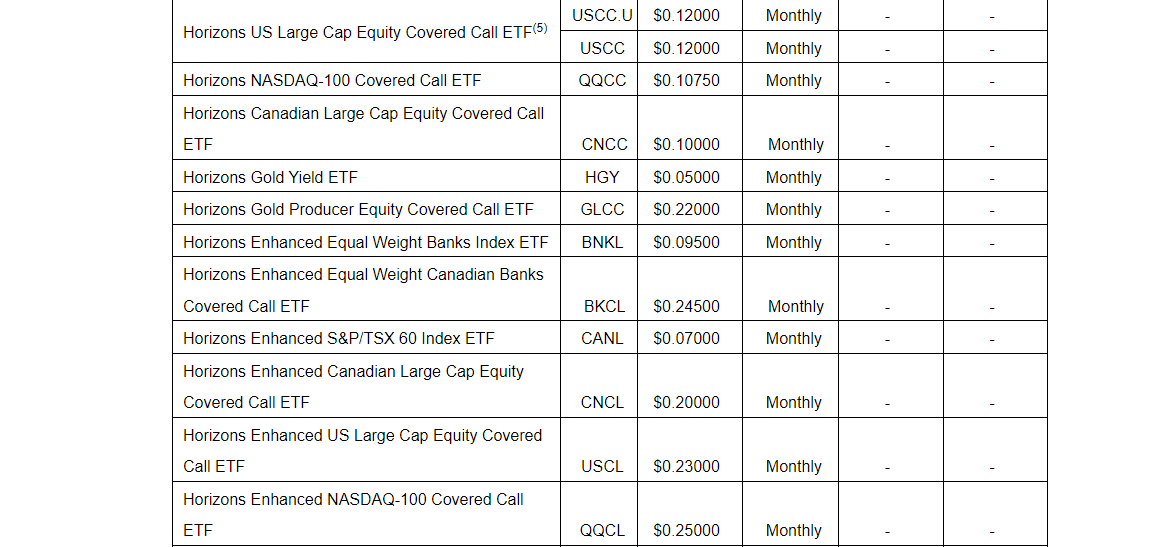The image size is (1149, 547).
Task: Select Horizons Gold Producer Equity Covered Call ETF
Action: (358, 209)
